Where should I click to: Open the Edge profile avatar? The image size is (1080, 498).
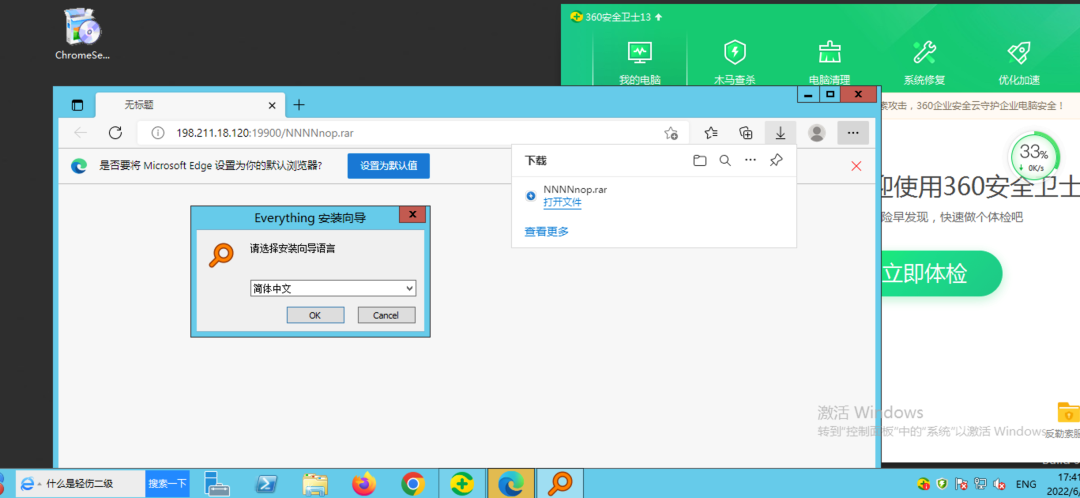point(817,133)
